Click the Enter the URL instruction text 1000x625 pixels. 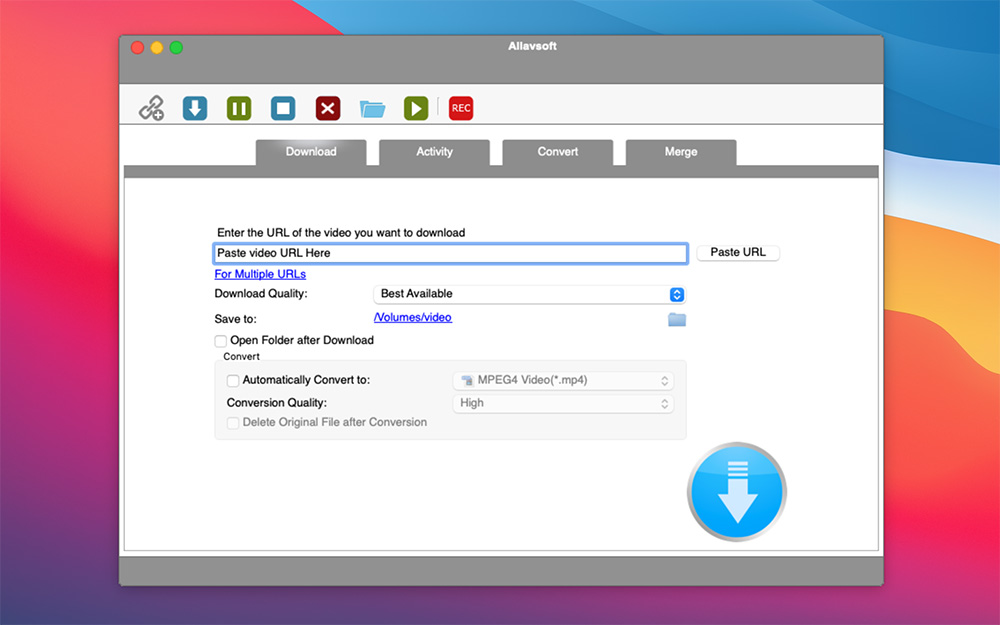point(341,233)
